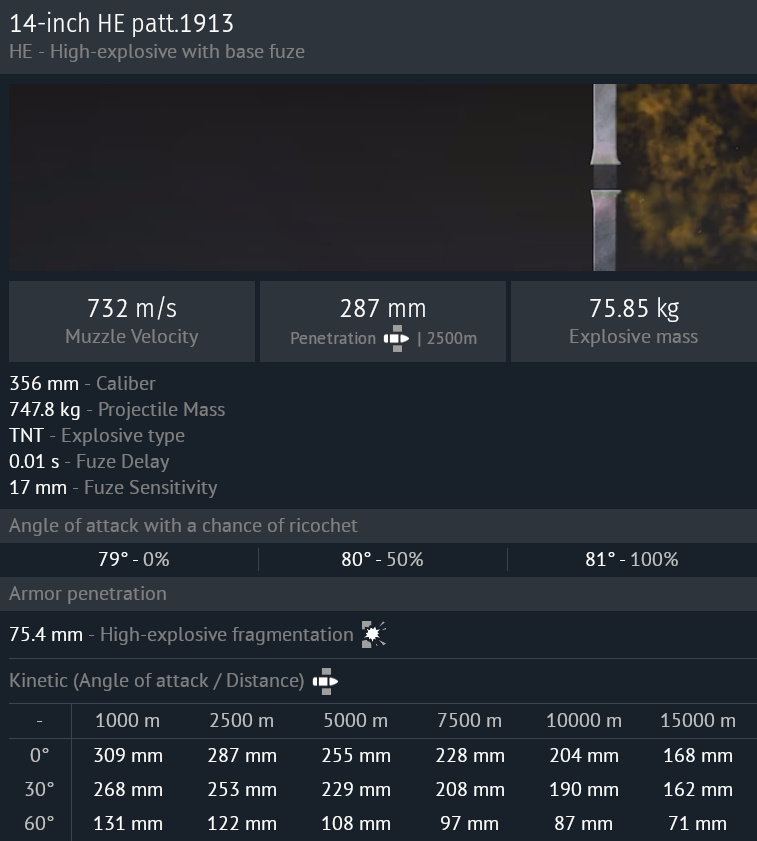Select the 80° - 50% ricochet cell
This screenshot has width=757, height=841.
[382, 559]
